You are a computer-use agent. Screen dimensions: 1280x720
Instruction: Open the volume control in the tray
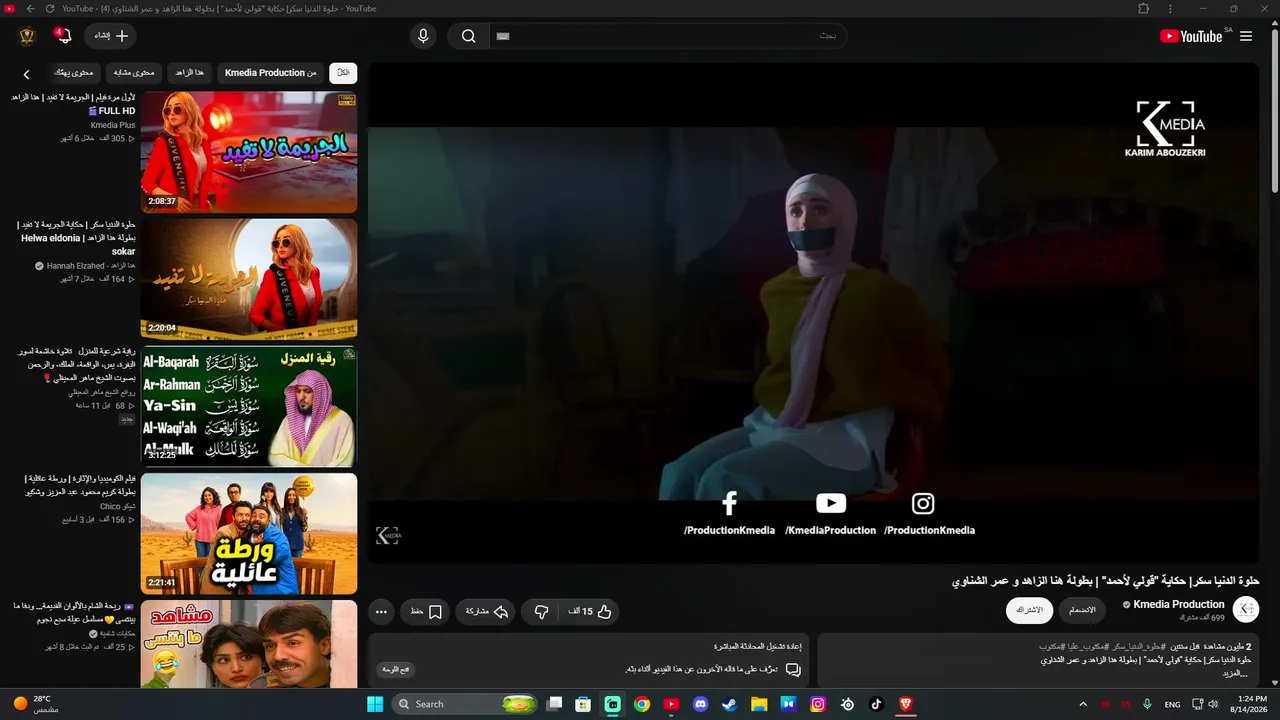click(x=1215, y=704)
